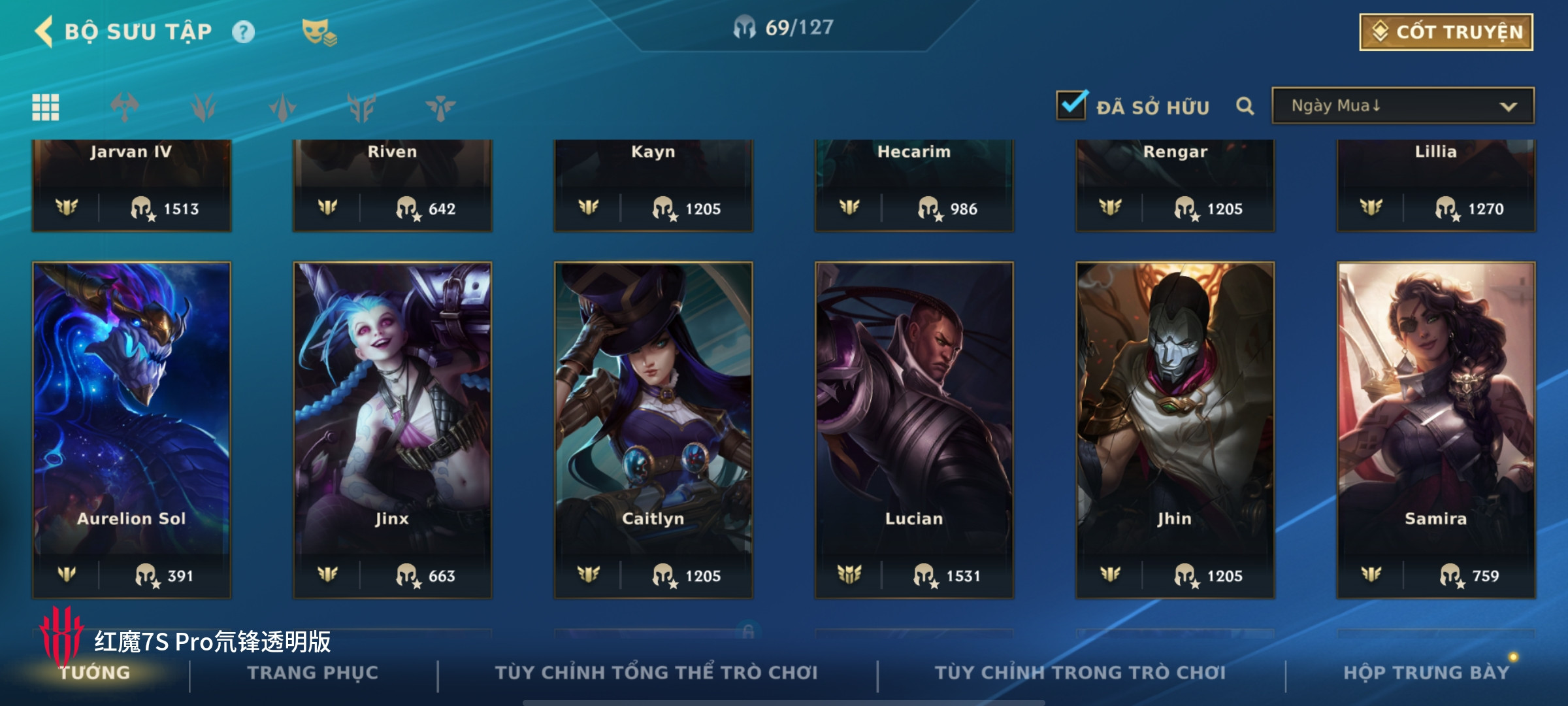Click the Cốt Truyện button
The width and height of the screenshot is (1568, 706).
(1446, 32)
